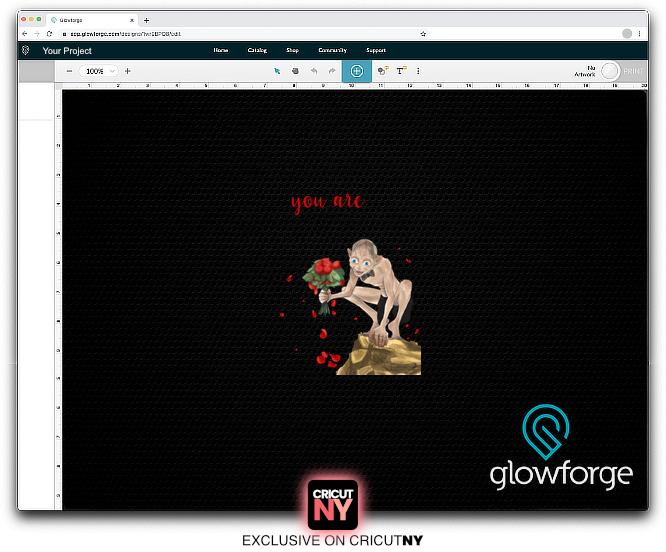Click the Print button

[x=633, y=71]
